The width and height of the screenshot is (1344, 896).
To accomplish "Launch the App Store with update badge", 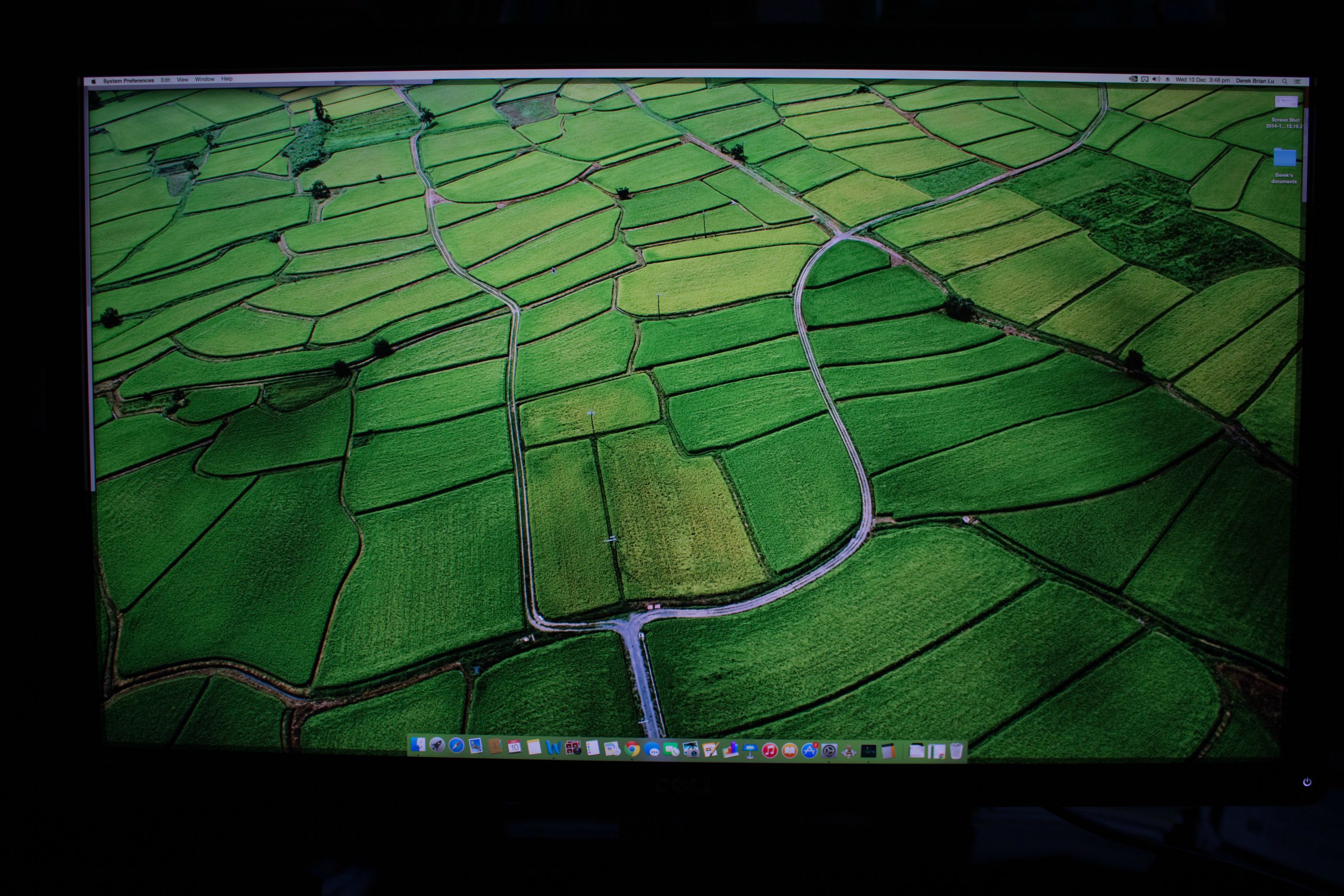I will (809, 751).
